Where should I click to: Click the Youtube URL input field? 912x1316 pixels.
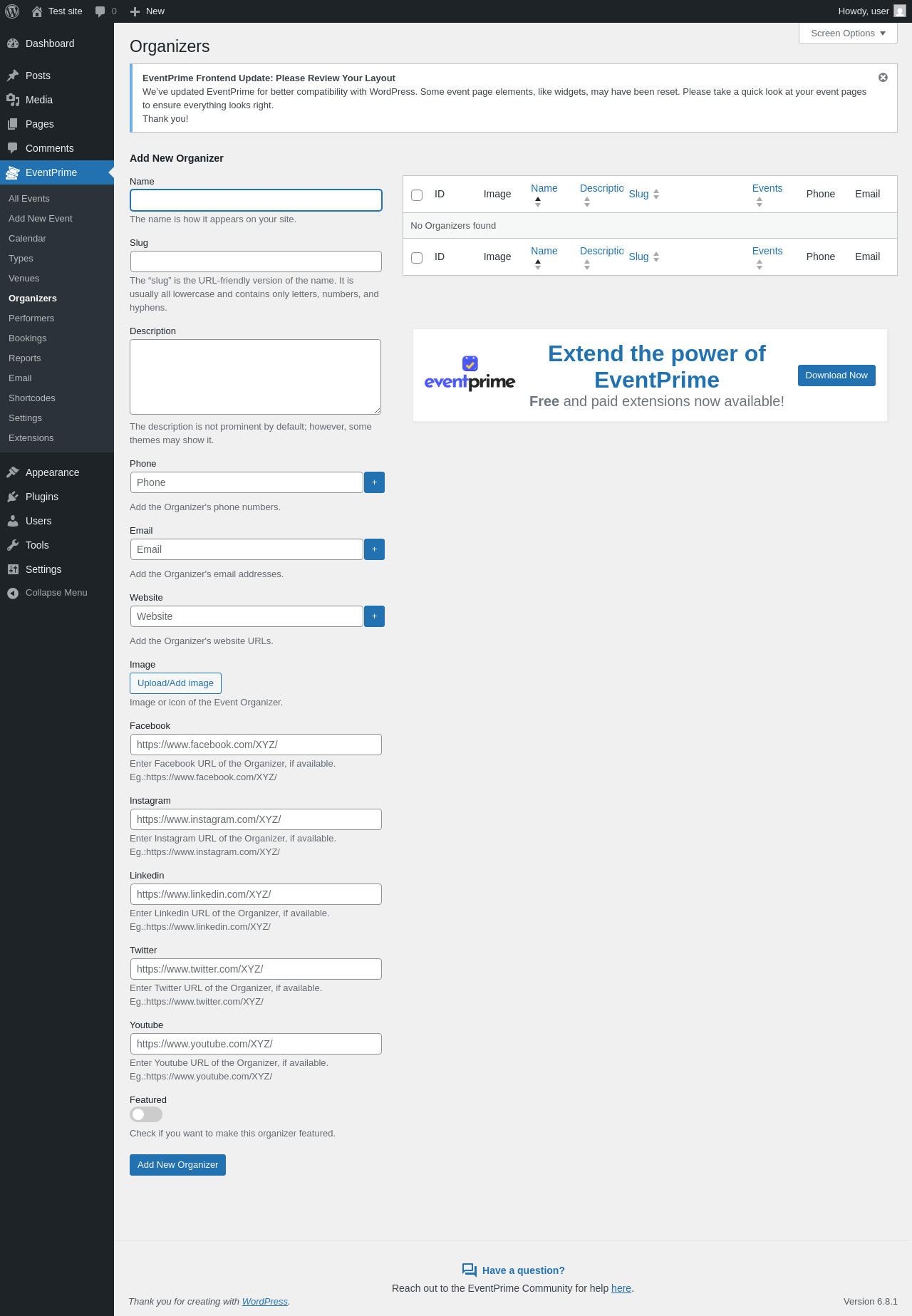(256, 1044)
